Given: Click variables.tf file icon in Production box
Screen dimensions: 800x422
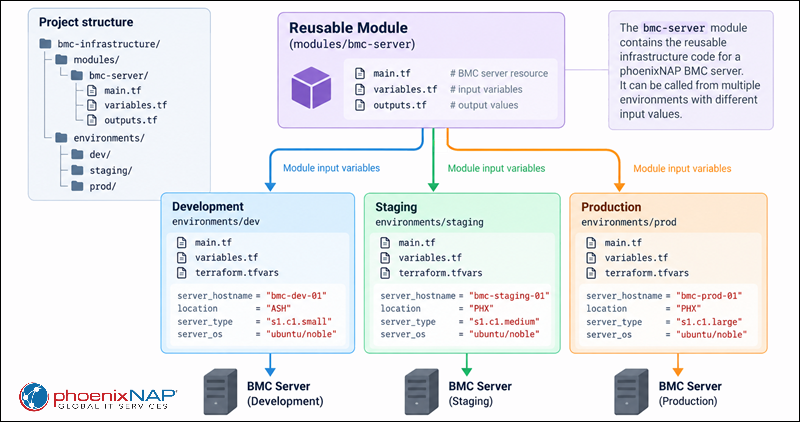Looking at the screenshot, I should point(591,258).
